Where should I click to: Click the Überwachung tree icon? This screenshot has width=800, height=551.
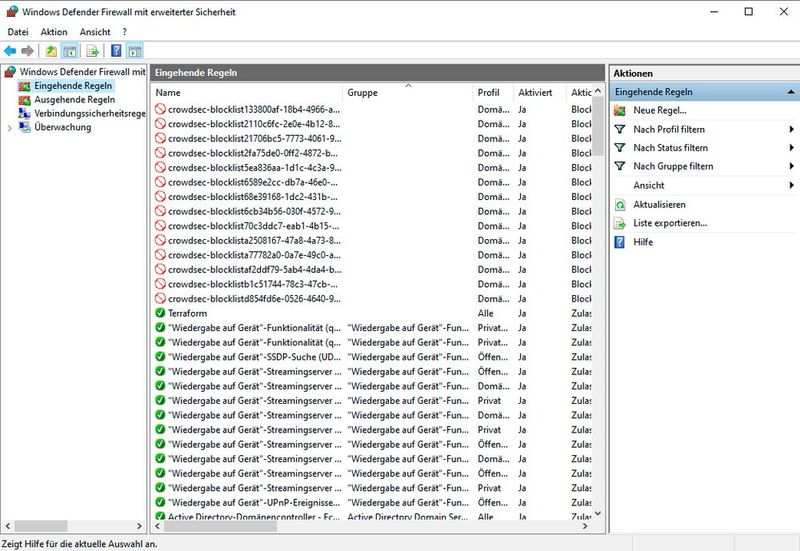click(x=24, y=127)
